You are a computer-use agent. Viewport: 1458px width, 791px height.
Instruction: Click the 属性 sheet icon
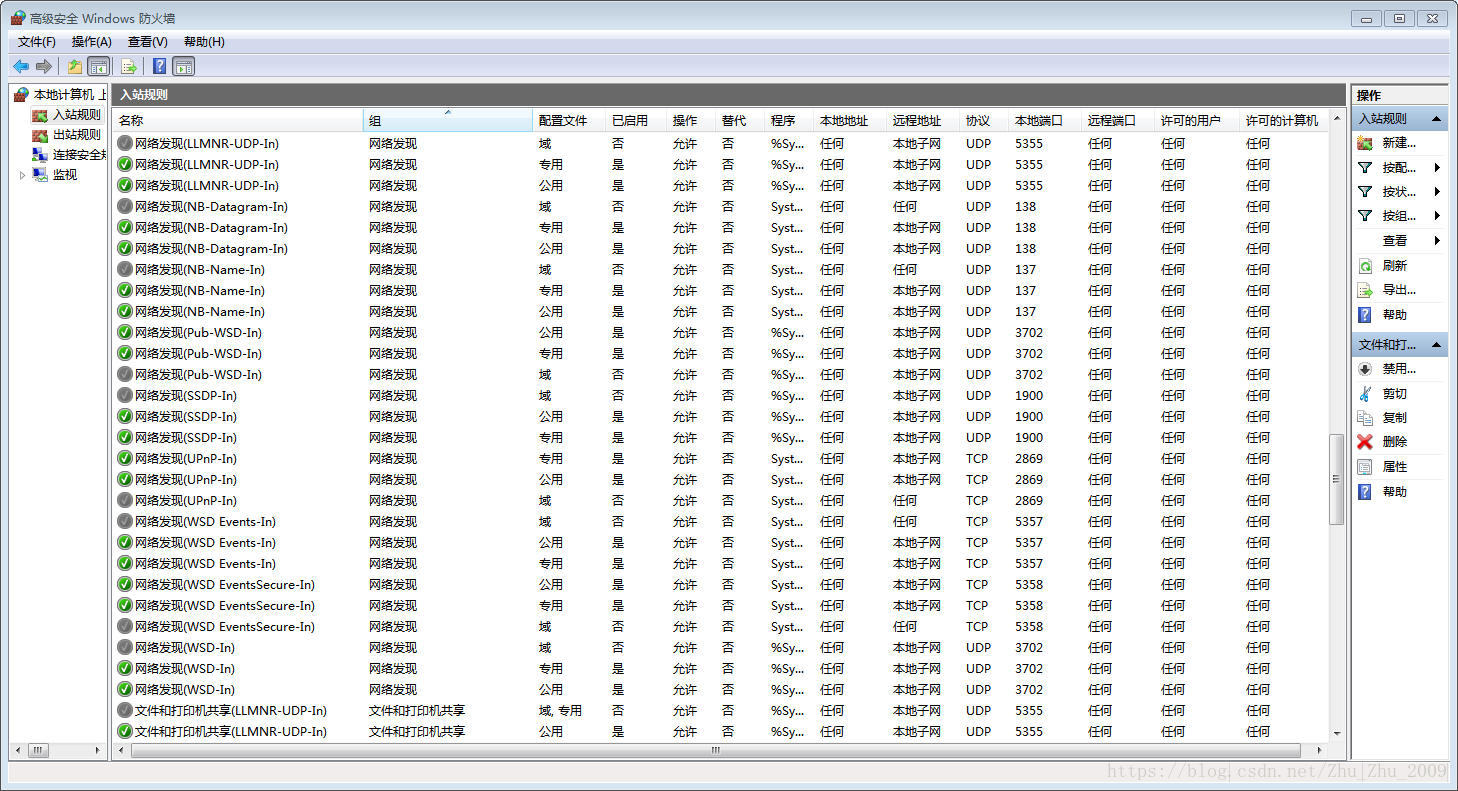[x=1365, y=467]
